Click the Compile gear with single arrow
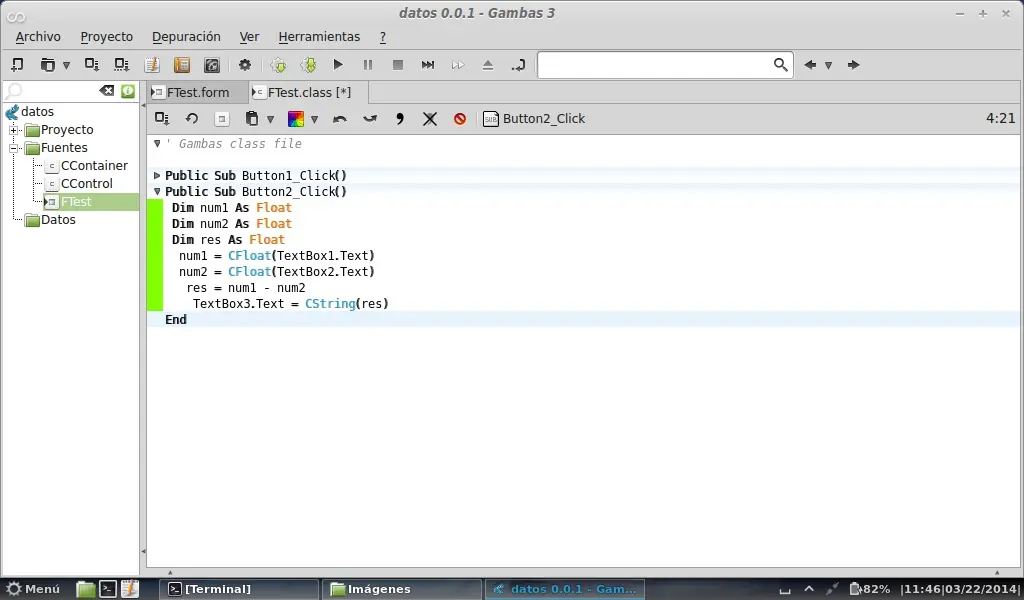Image resolution: width=1024 pixels, height=600 pixels. (278, 65)
